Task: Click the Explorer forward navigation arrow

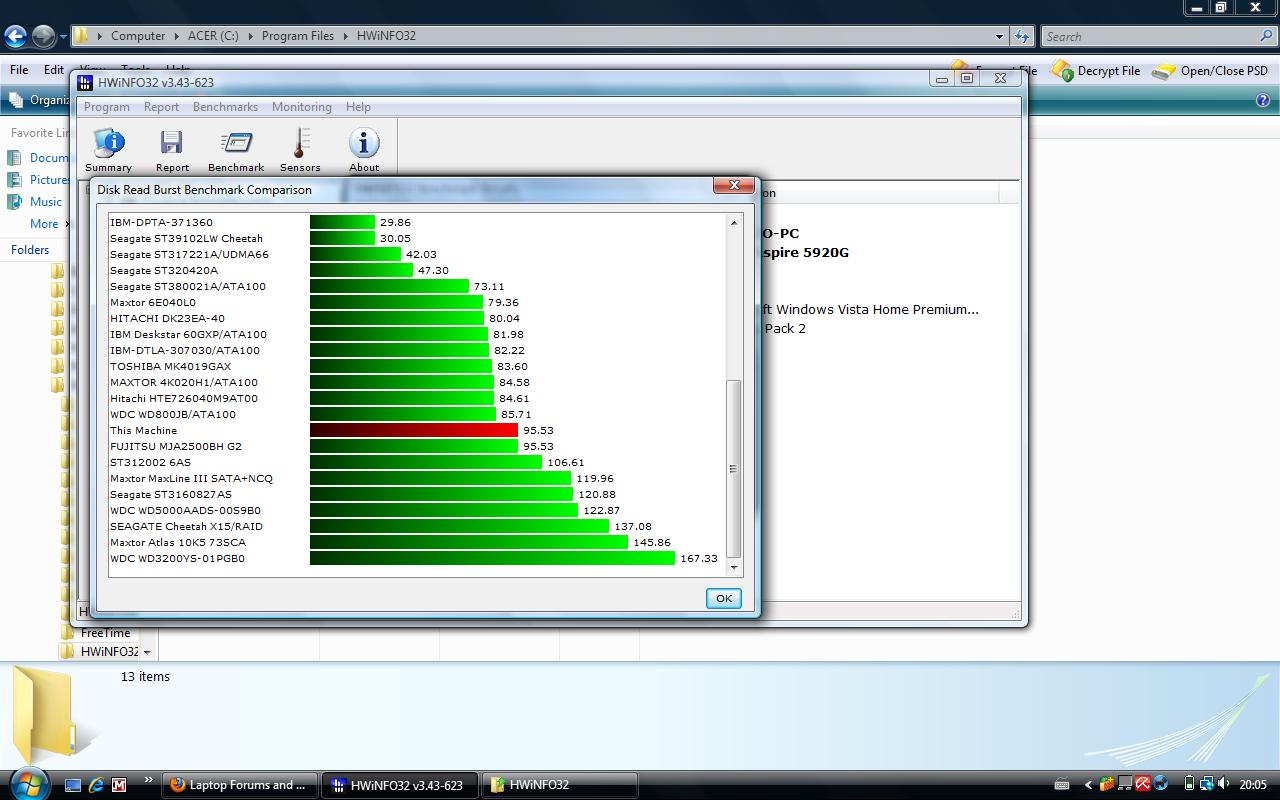Action: point(43,37)
